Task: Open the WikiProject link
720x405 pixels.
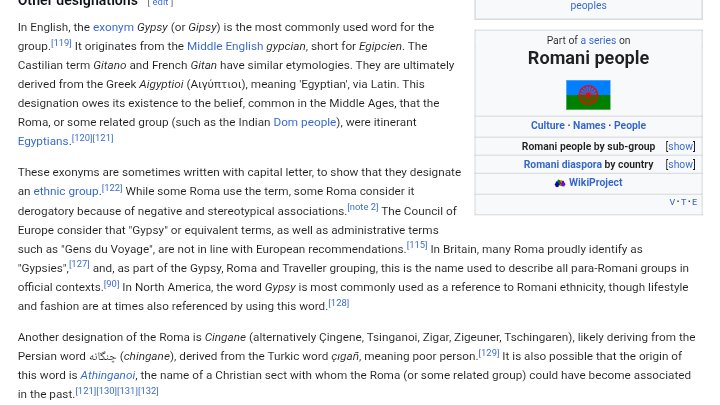Action: click(595, 182)
